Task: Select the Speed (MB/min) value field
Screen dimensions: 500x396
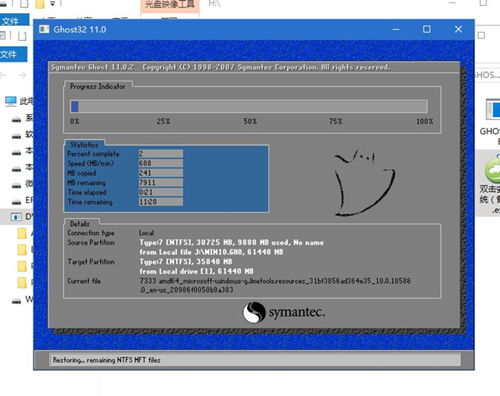Action: pyautogui.click(x=161, y=163)
